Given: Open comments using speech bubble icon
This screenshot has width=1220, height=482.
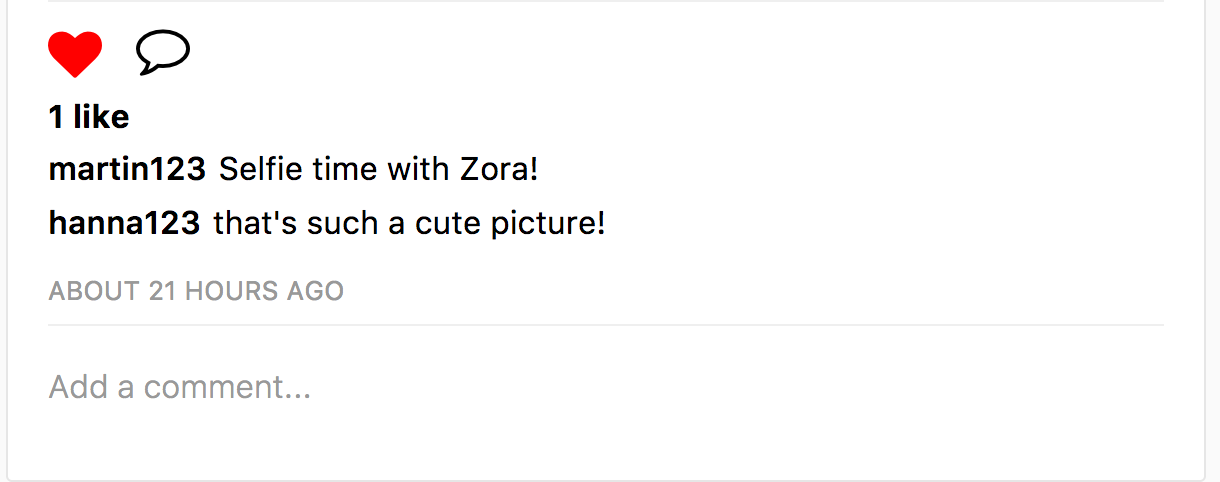Looking at the screenshot, I should click(163, 53).
